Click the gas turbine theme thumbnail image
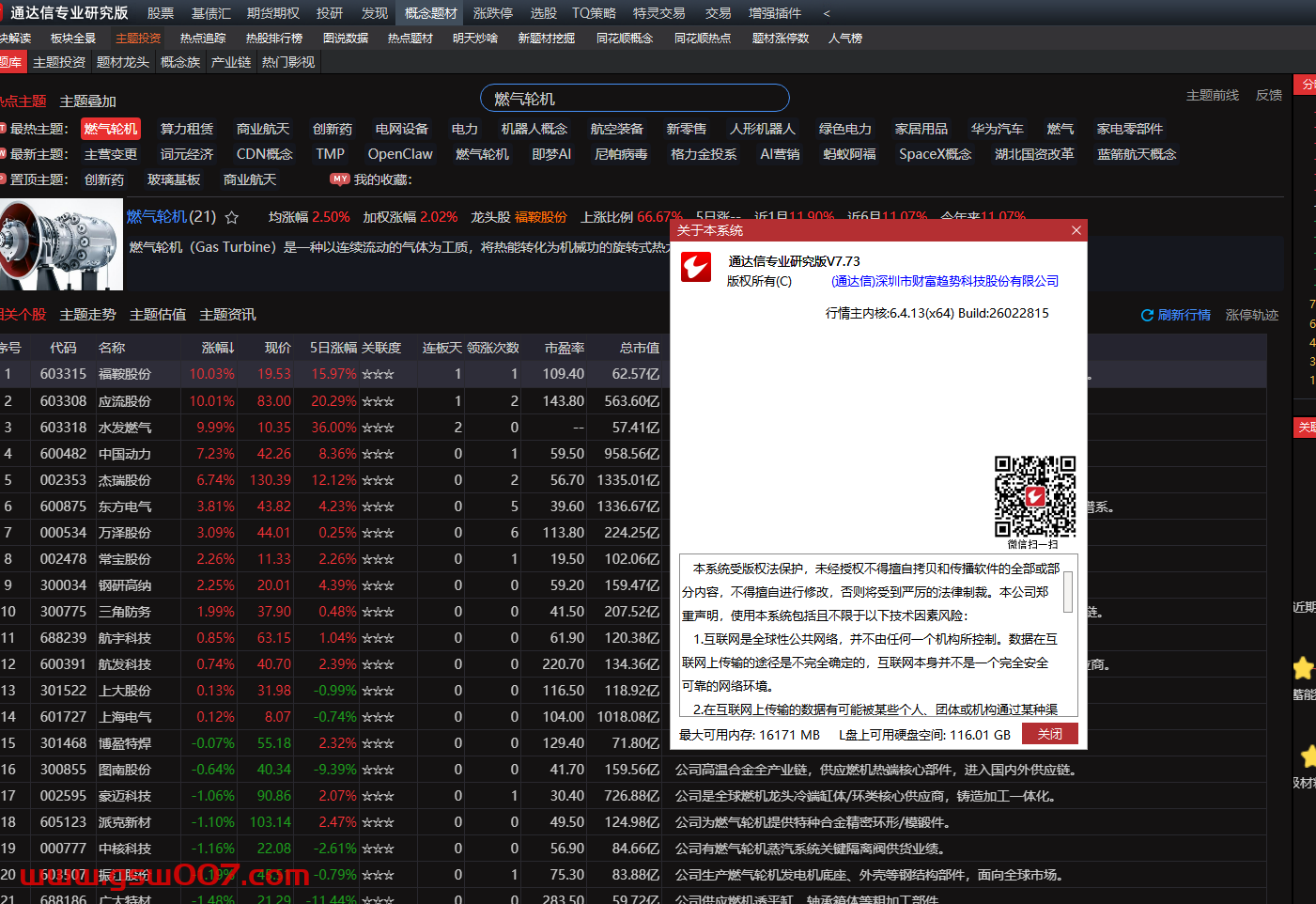Image resolution: width=1316 pixels, height=904 pixels. click(61, 244)
